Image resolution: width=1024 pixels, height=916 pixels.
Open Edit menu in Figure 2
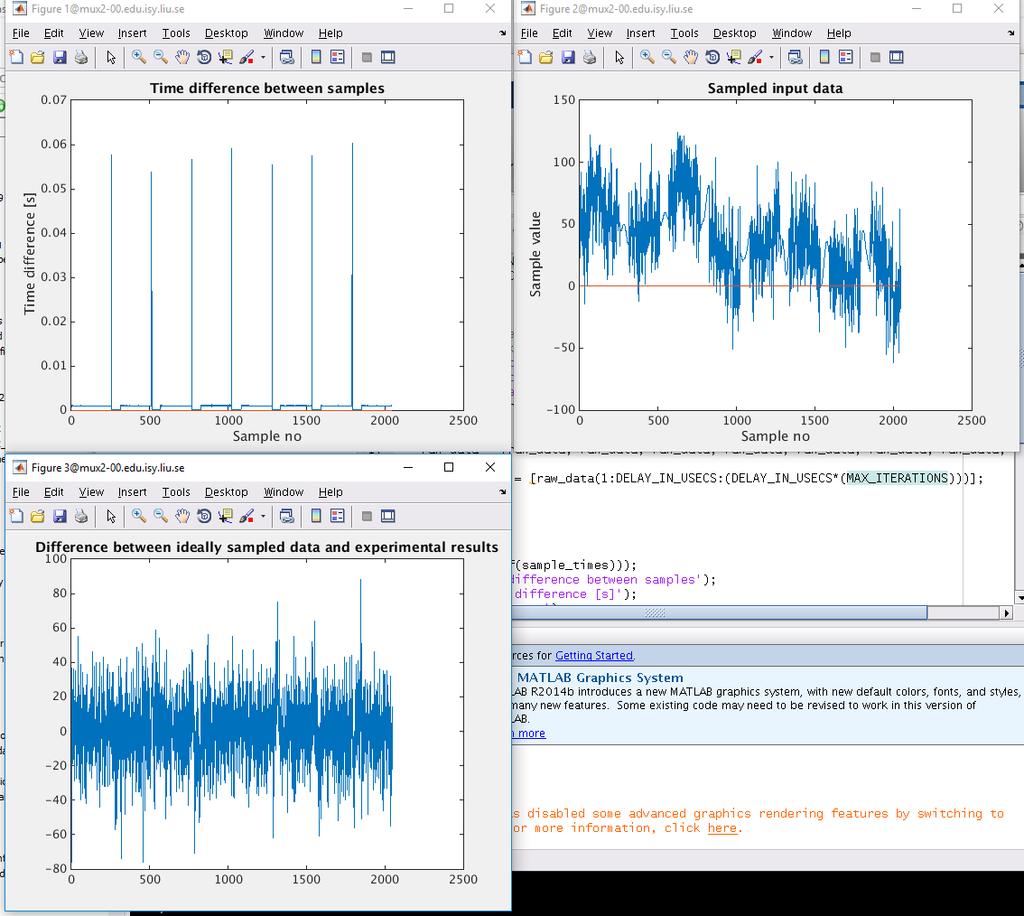pyautogui.click(x=562, y=33)
